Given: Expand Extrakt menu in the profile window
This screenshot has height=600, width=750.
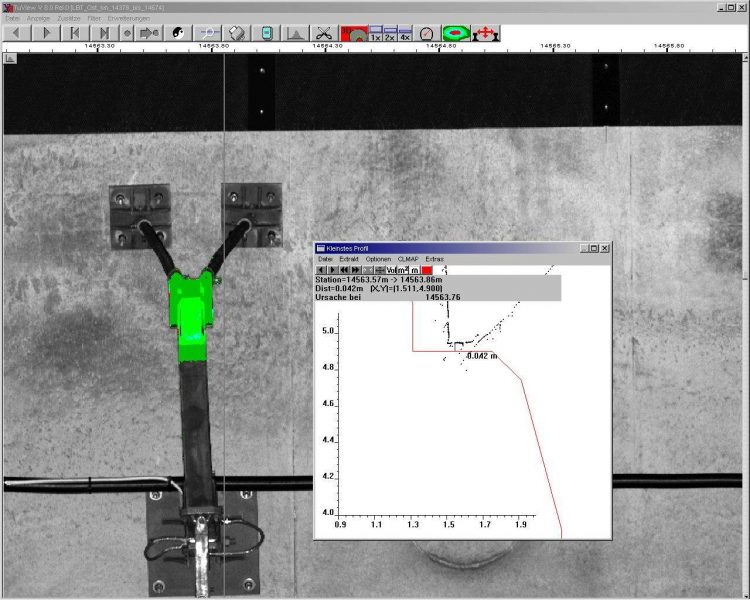Looking at the screenshot, I should coord(349,259).
